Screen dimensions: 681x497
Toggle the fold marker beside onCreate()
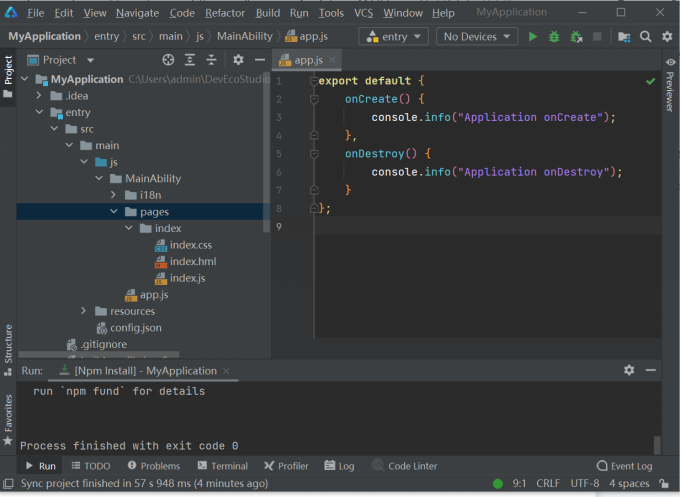pyautogui.click(x=314, y=99)
